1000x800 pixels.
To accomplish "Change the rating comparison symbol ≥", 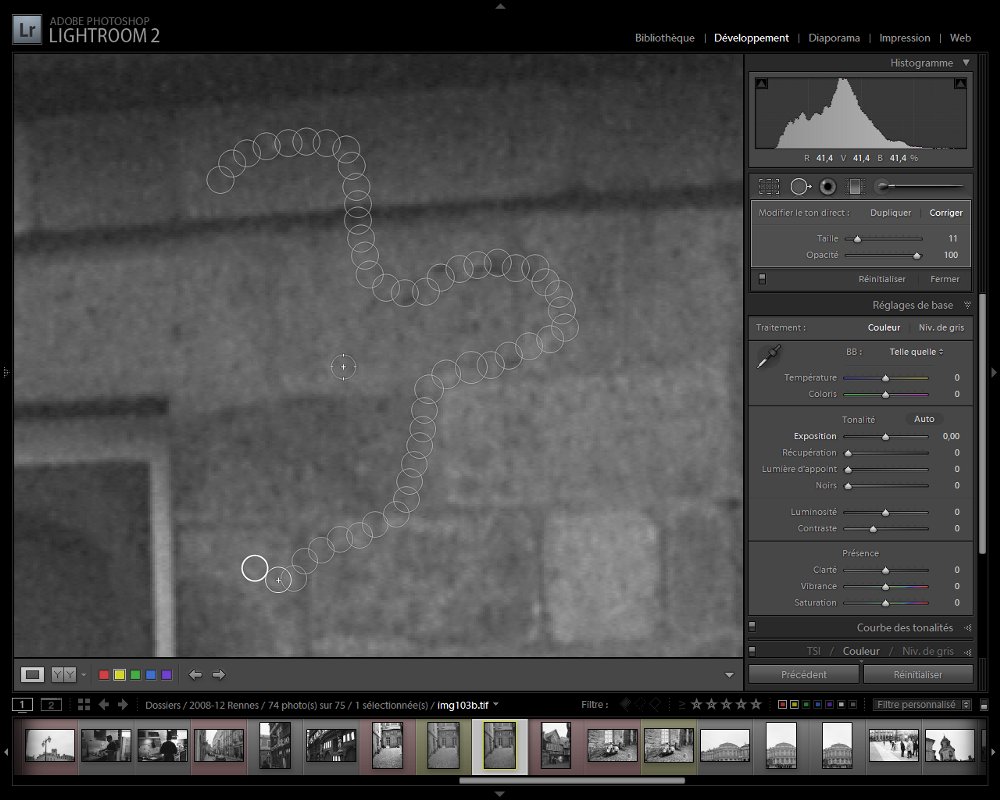I will point(682,704).
